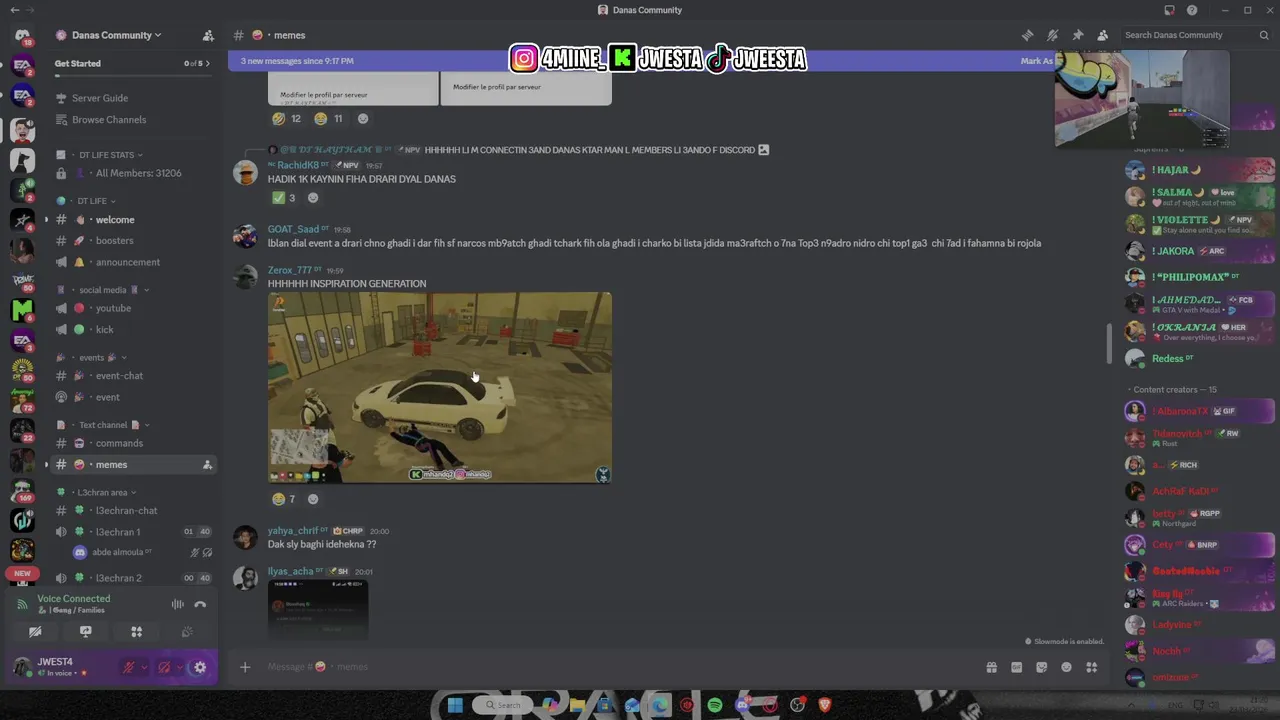The image size is (1280, 720).
Task: Open Spotify from the Windows taskbar
Action: click(715, 705)
